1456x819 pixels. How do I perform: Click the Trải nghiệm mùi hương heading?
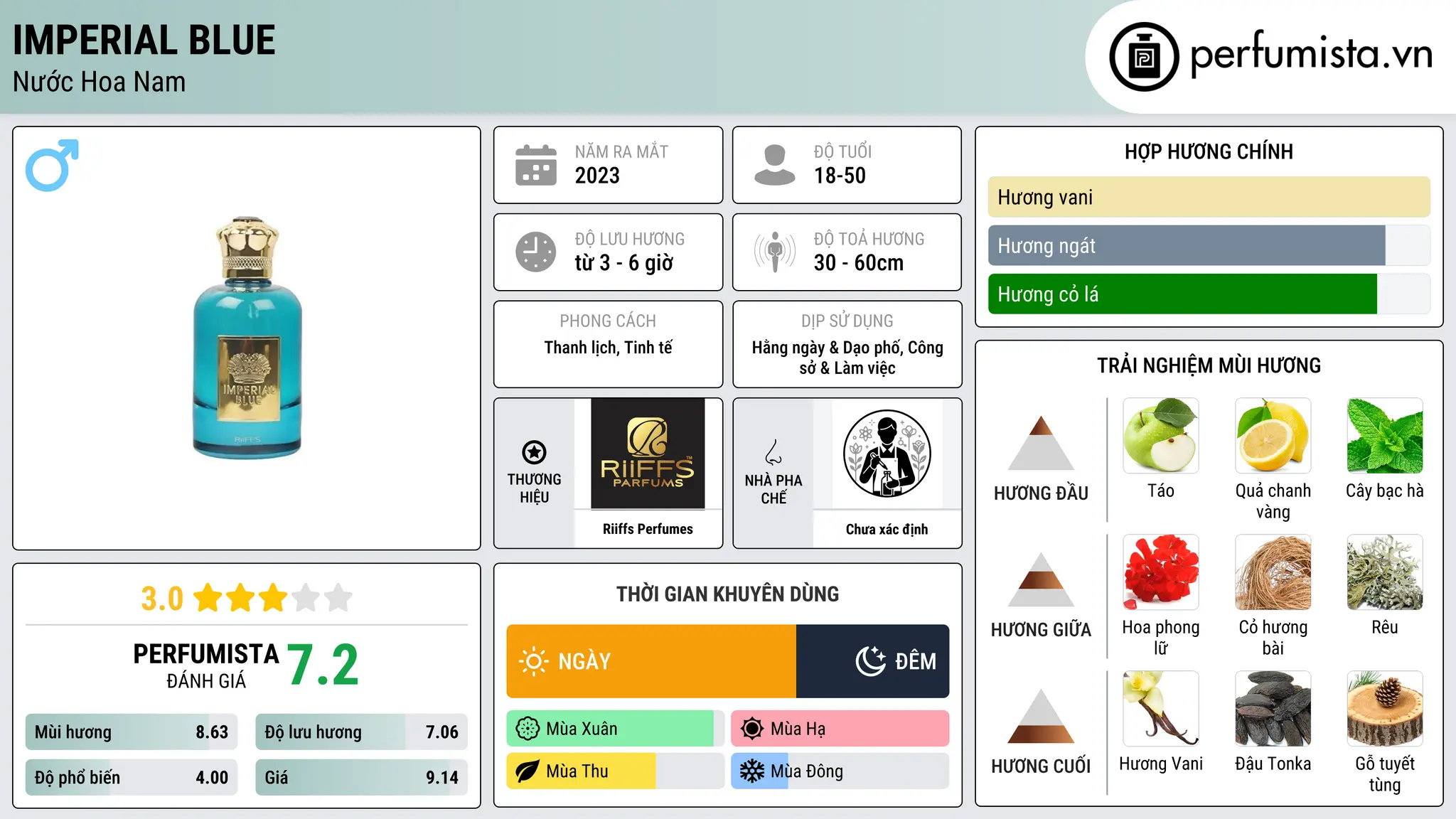tap(1209, 365)
